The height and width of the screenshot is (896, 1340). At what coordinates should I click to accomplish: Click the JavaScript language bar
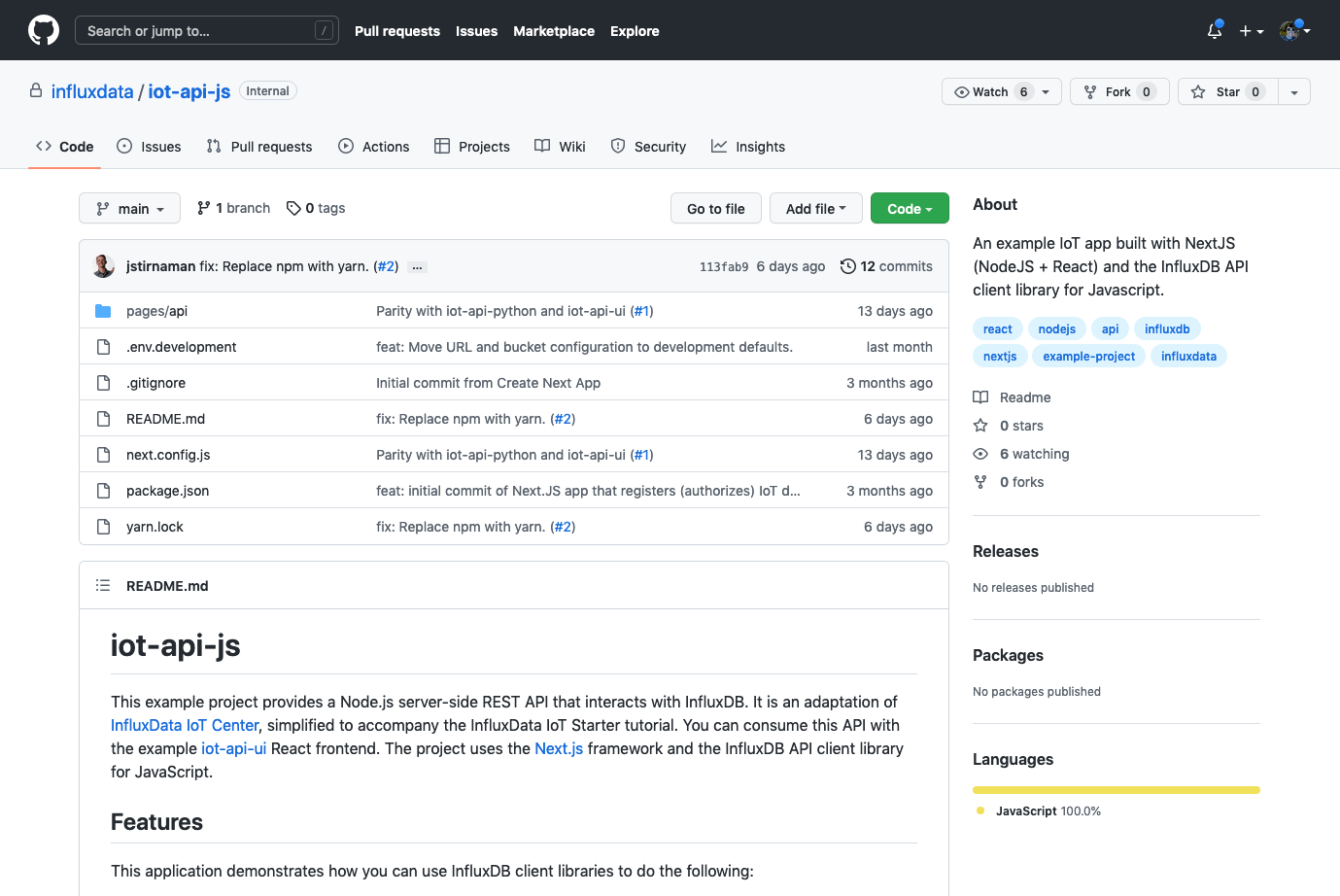1117,790
